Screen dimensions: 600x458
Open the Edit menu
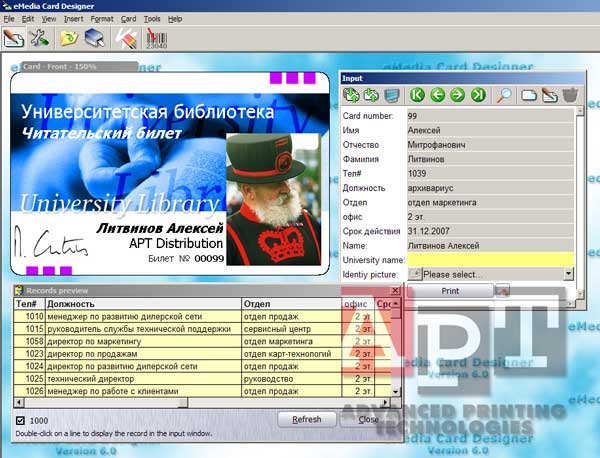pos(28,19)
